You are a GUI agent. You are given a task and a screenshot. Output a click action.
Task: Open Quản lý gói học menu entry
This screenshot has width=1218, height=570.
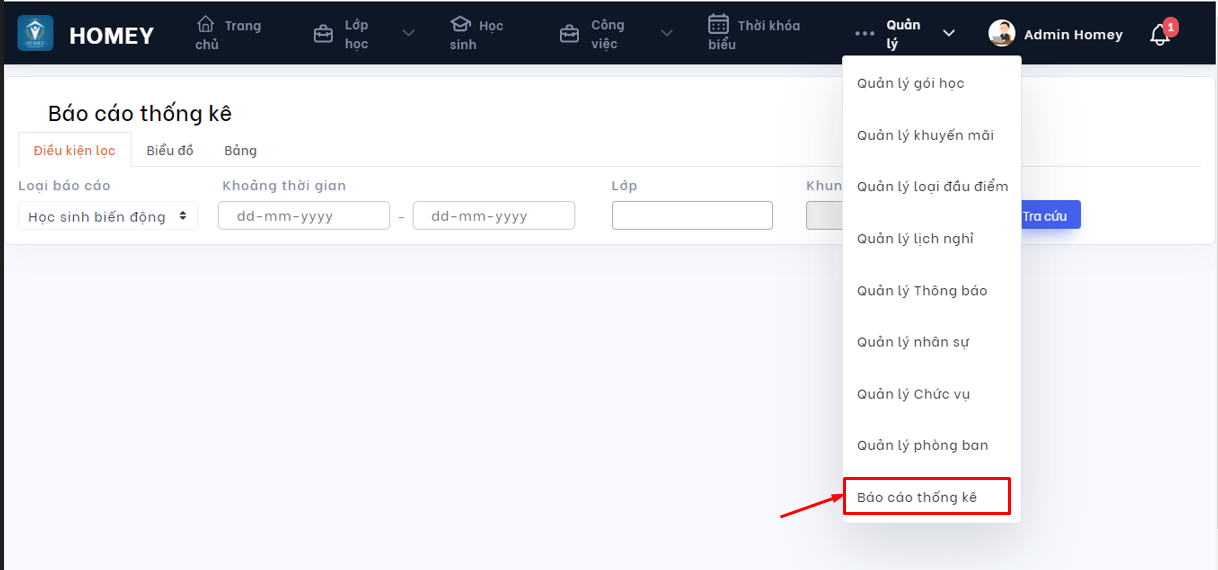(910, 83)
